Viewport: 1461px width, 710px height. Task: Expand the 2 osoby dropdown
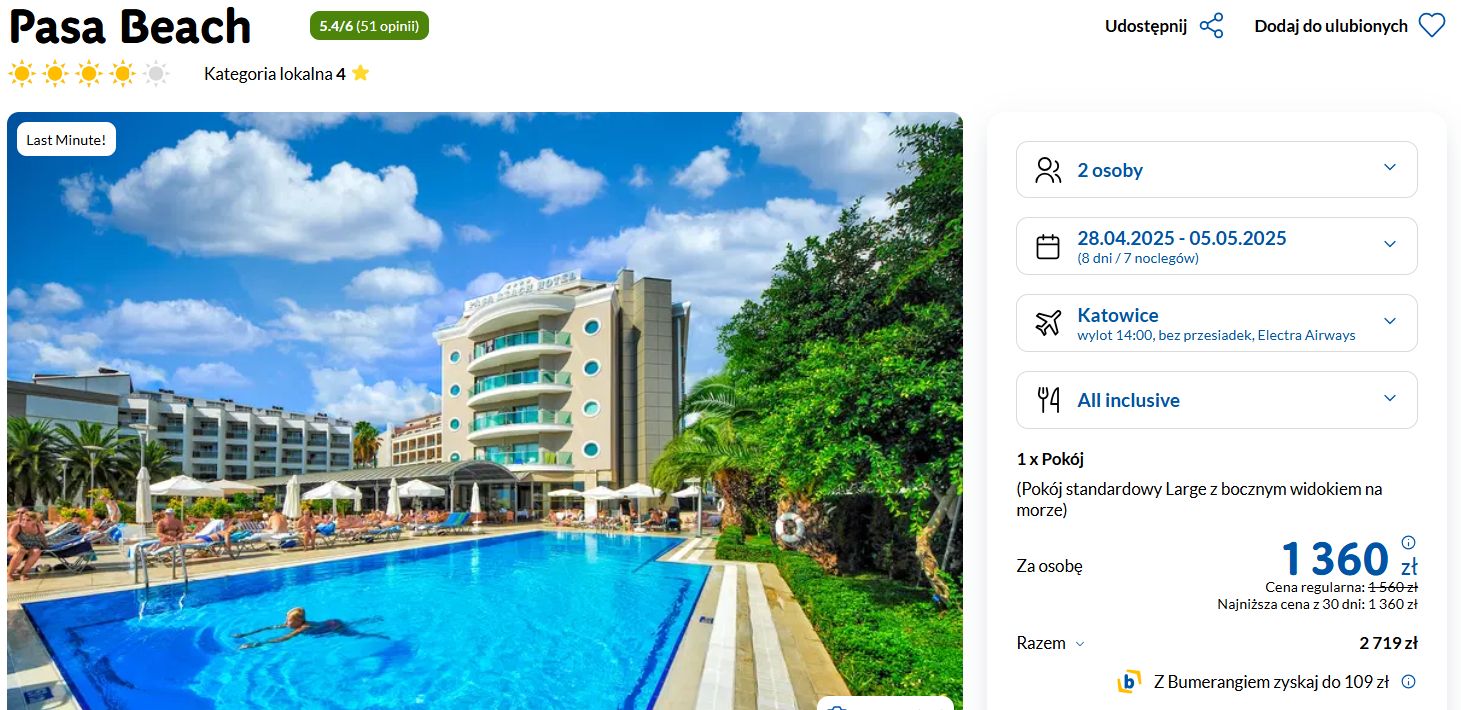pos(1217,170)
